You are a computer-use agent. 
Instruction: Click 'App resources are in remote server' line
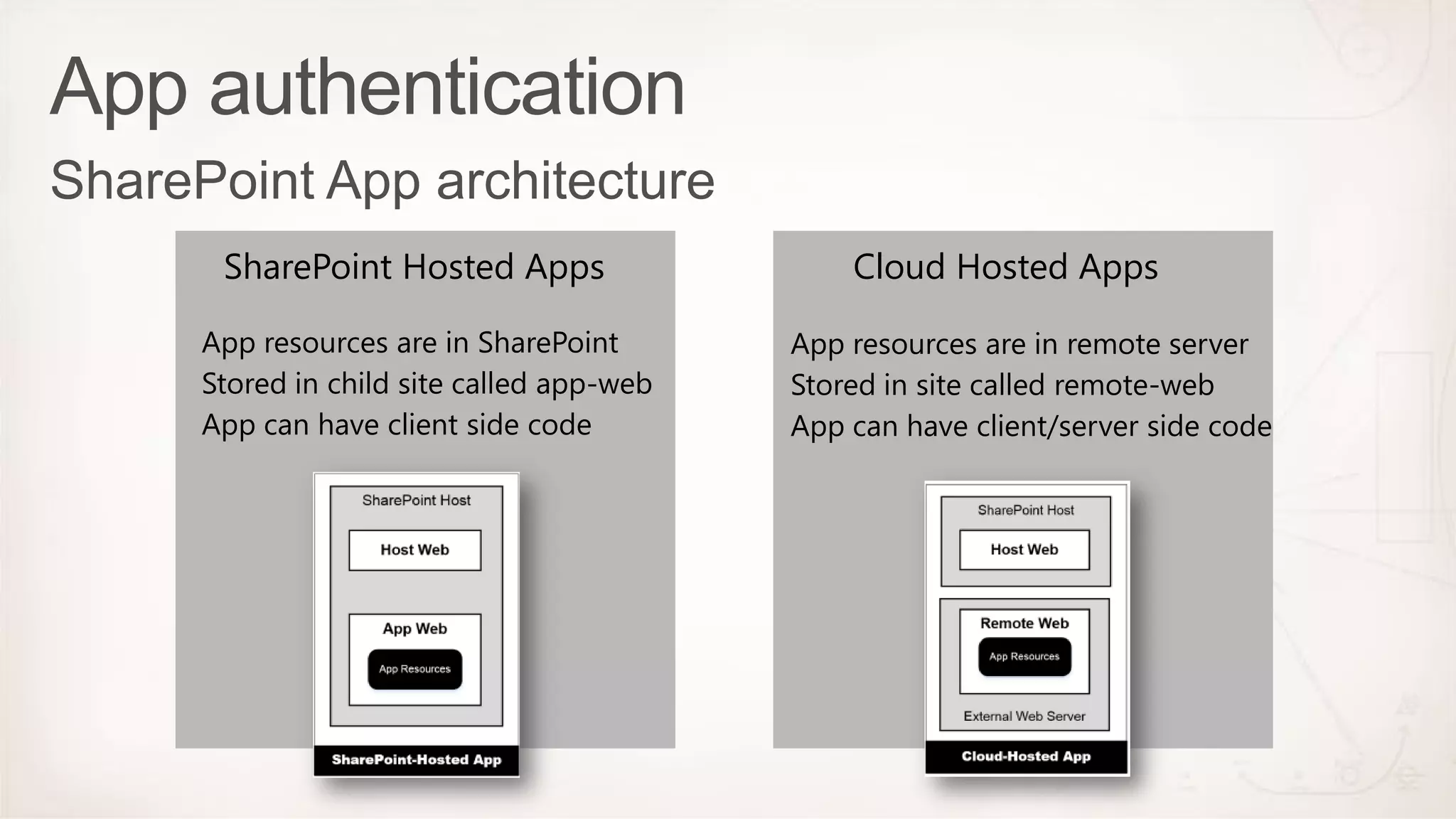tap(1019, 345)
